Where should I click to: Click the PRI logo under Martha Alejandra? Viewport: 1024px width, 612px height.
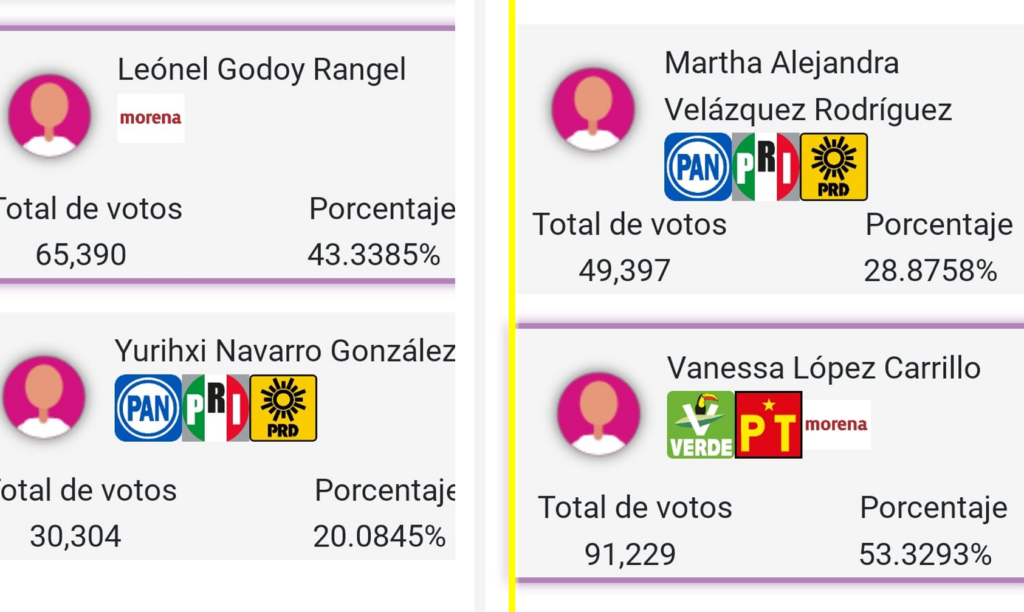pos(766,167)
